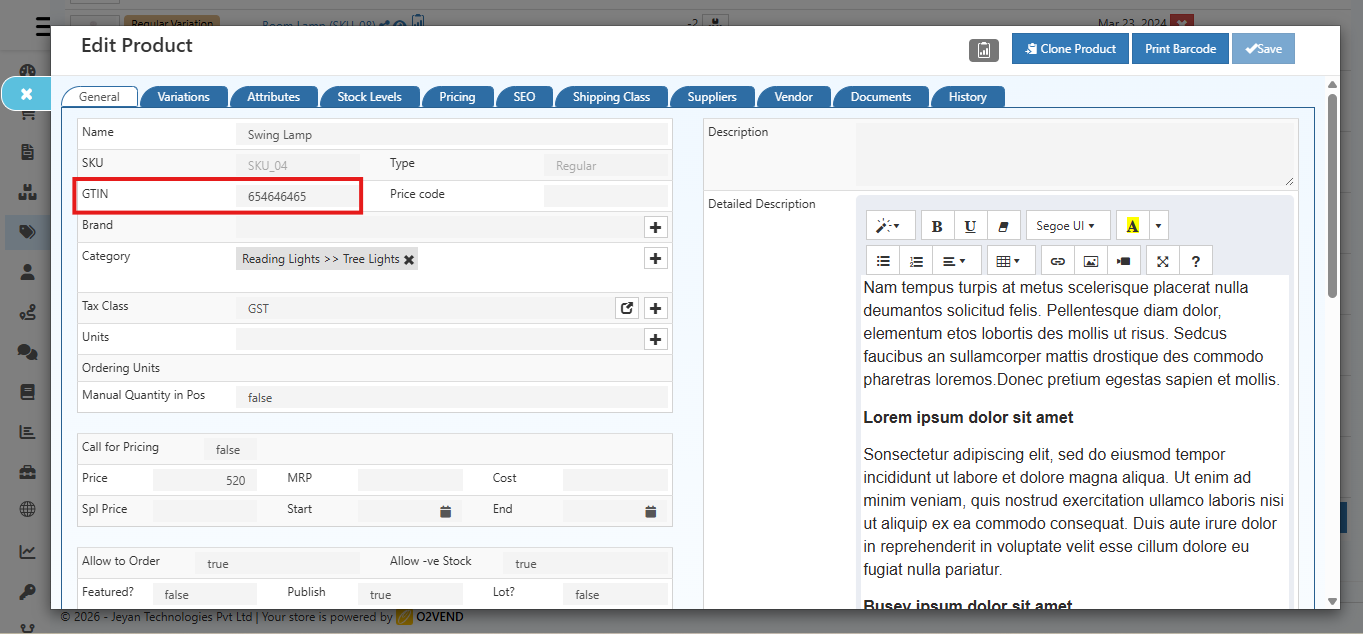Expand the magic wand style dropdown
Viewport: 1363px width, 634px height.
888,226
